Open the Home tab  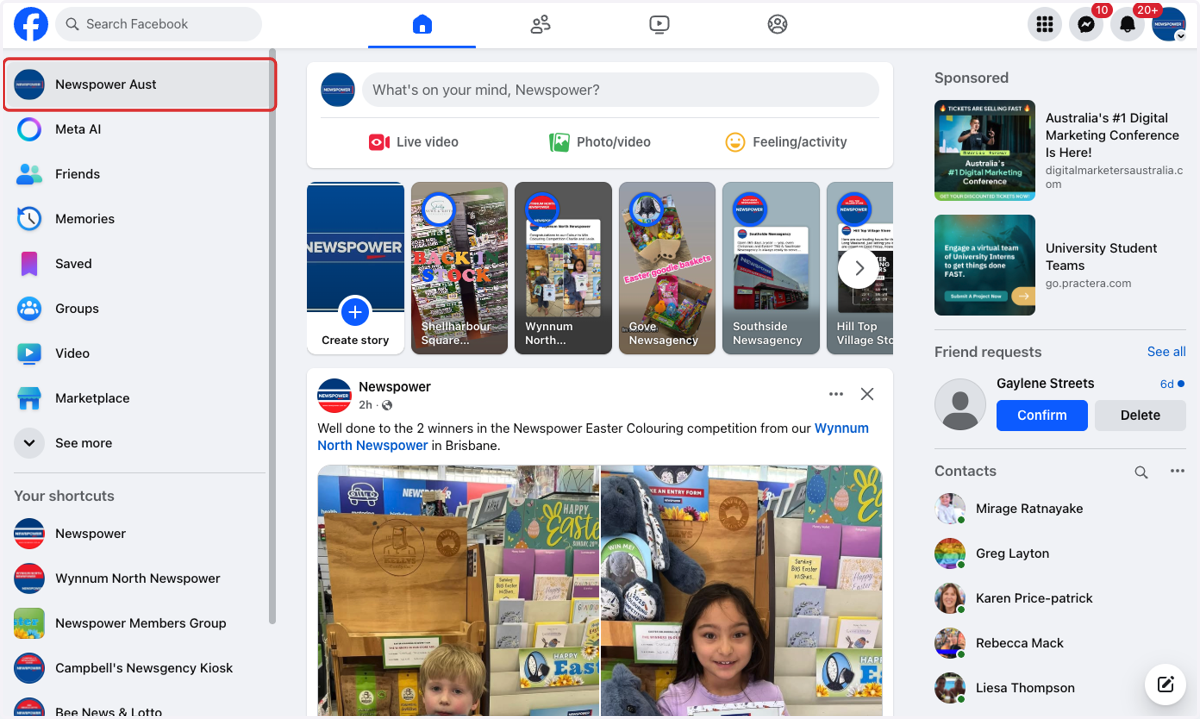click(422, 24)
